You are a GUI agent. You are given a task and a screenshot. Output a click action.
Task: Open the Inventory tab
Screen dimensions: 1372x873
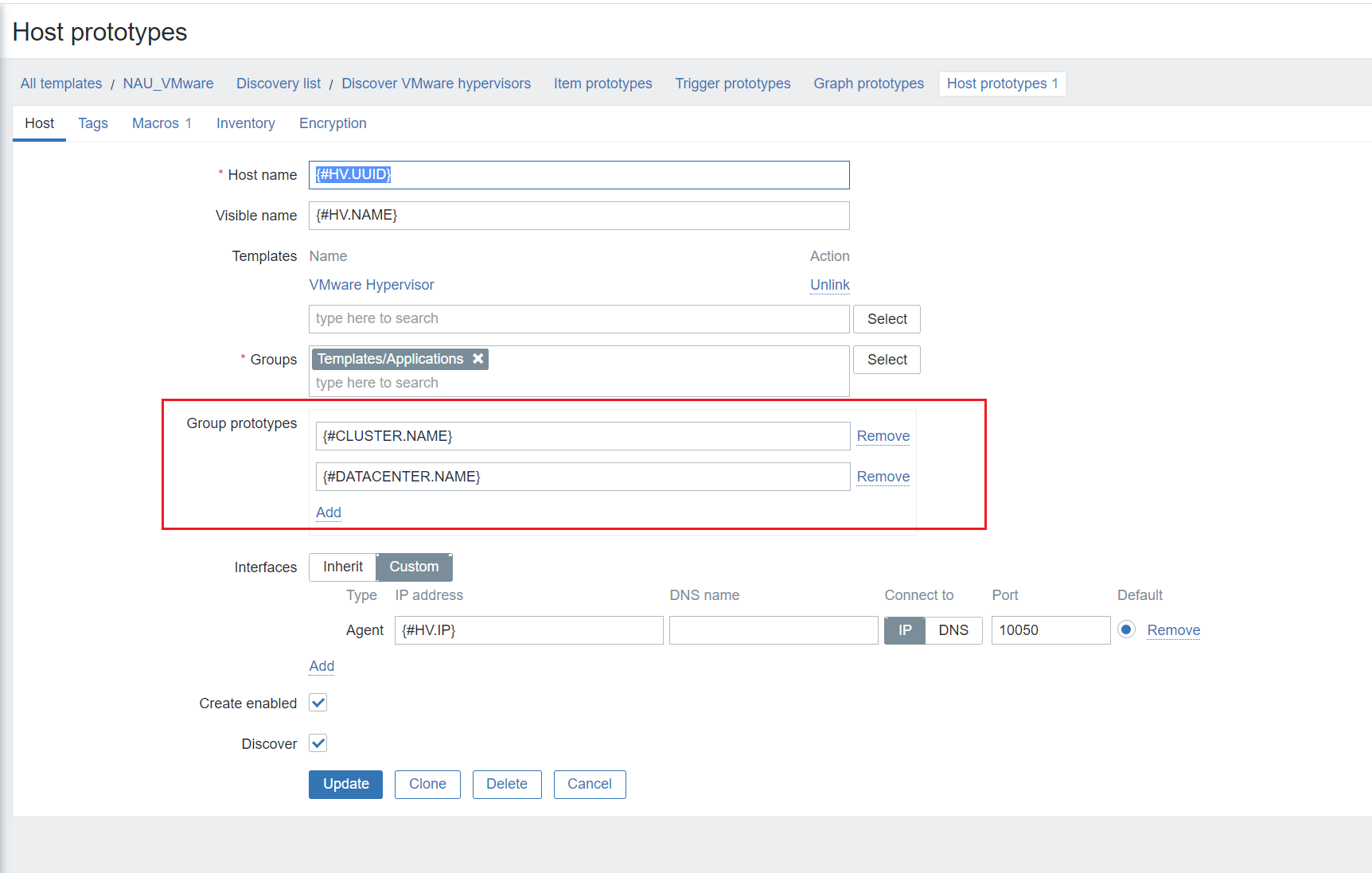[245, 123]
